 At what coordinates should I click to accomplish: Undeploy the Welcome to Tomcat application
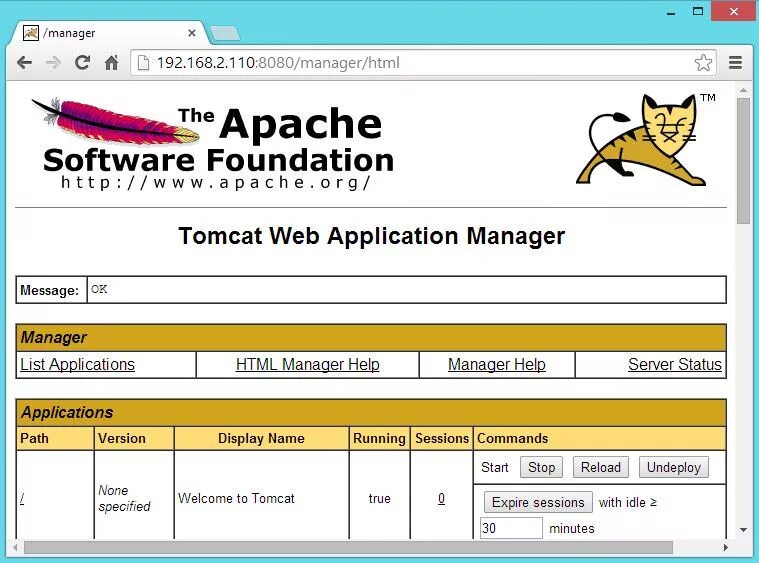pos(674,467)
